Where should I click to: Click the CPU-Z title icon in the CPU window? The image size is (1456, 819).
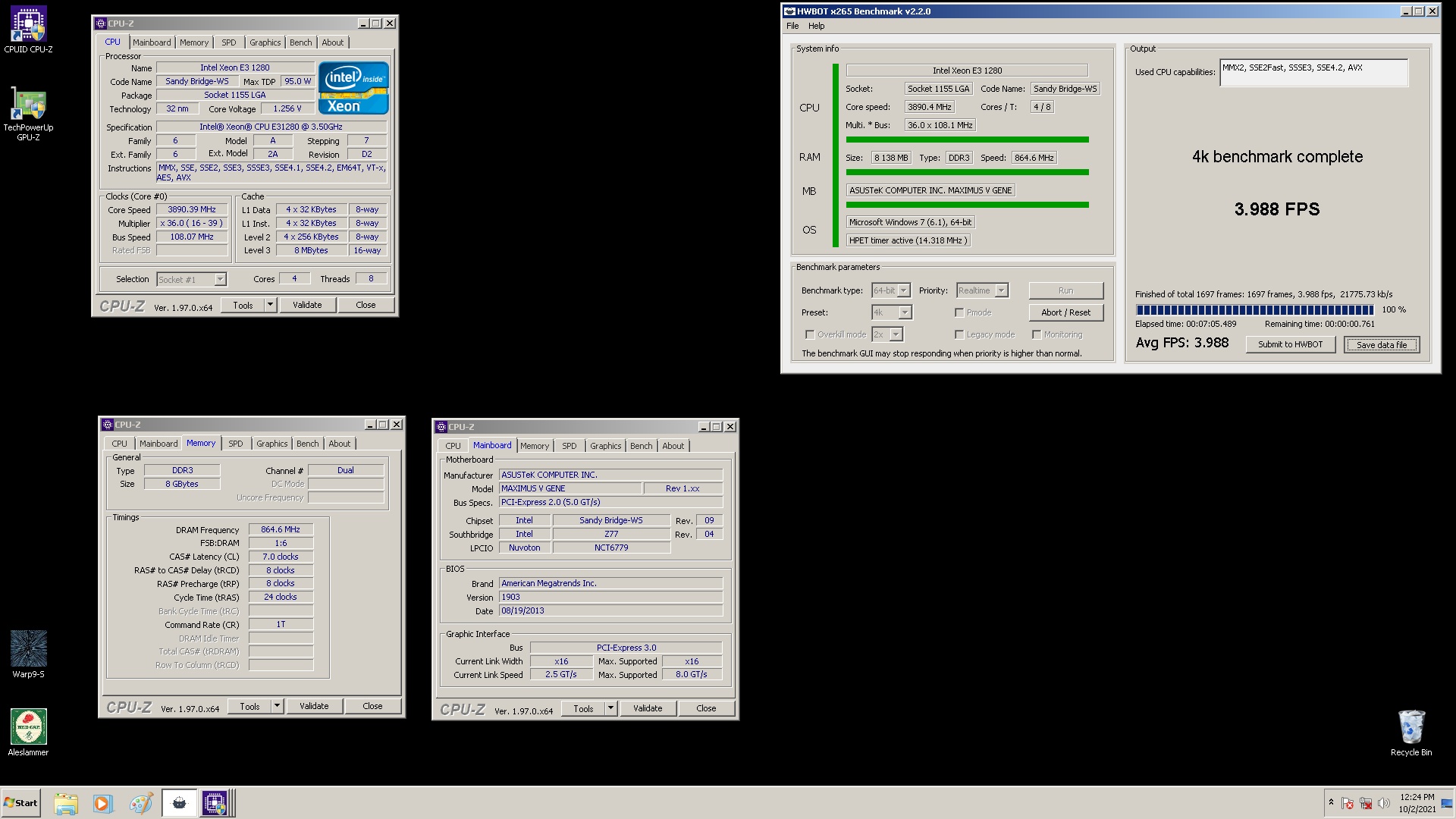101,24
